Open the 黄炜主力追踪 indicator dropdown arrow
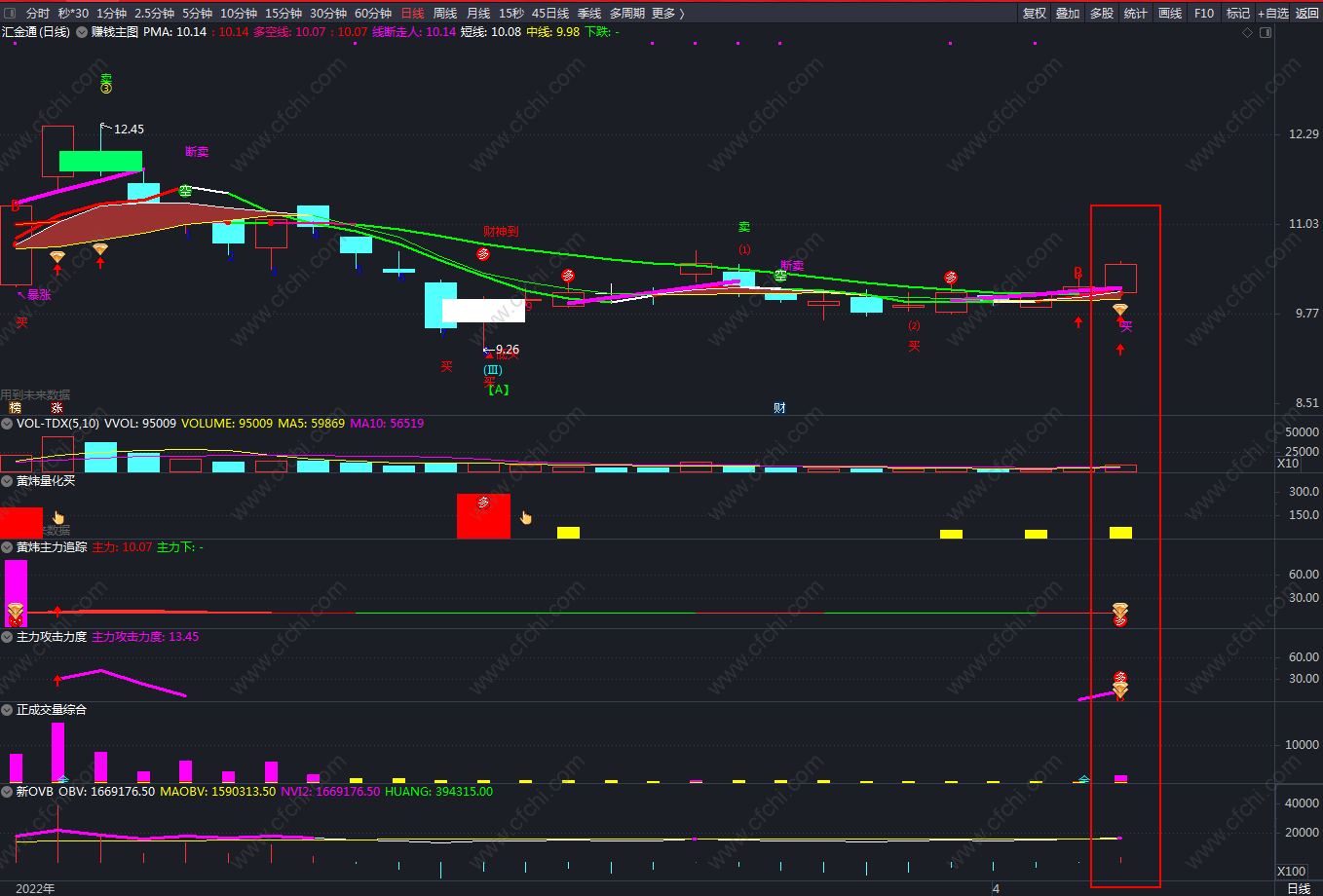Viewport: 1323px width, 896px height. [x=8, y=547]
